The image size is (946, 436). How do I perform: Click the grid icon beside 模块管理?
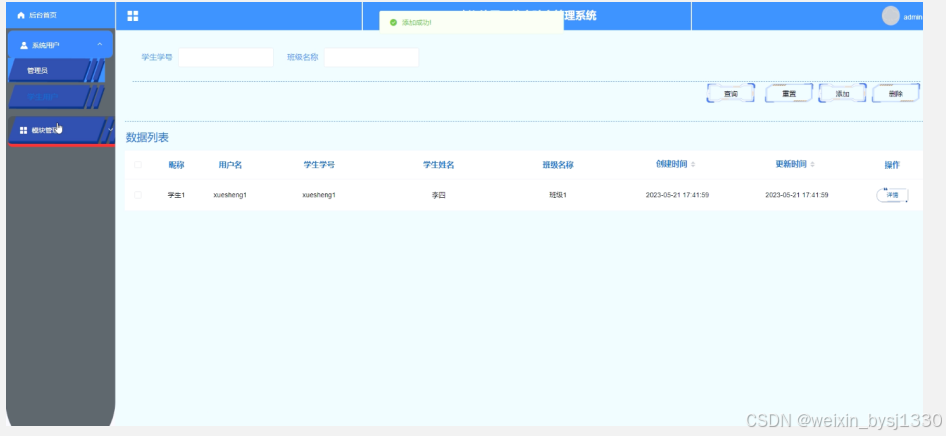point(24,130)
